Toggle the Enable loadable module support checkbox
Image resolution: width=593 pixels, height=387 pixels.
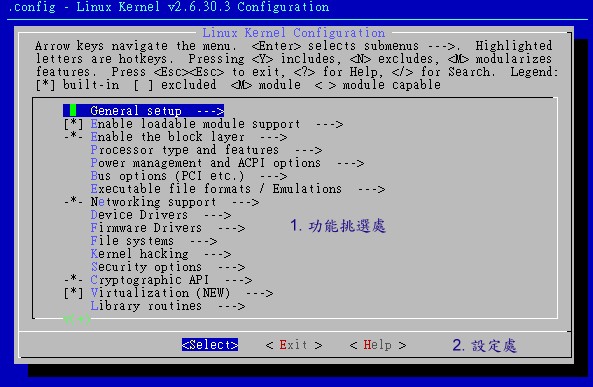[73, 124]
